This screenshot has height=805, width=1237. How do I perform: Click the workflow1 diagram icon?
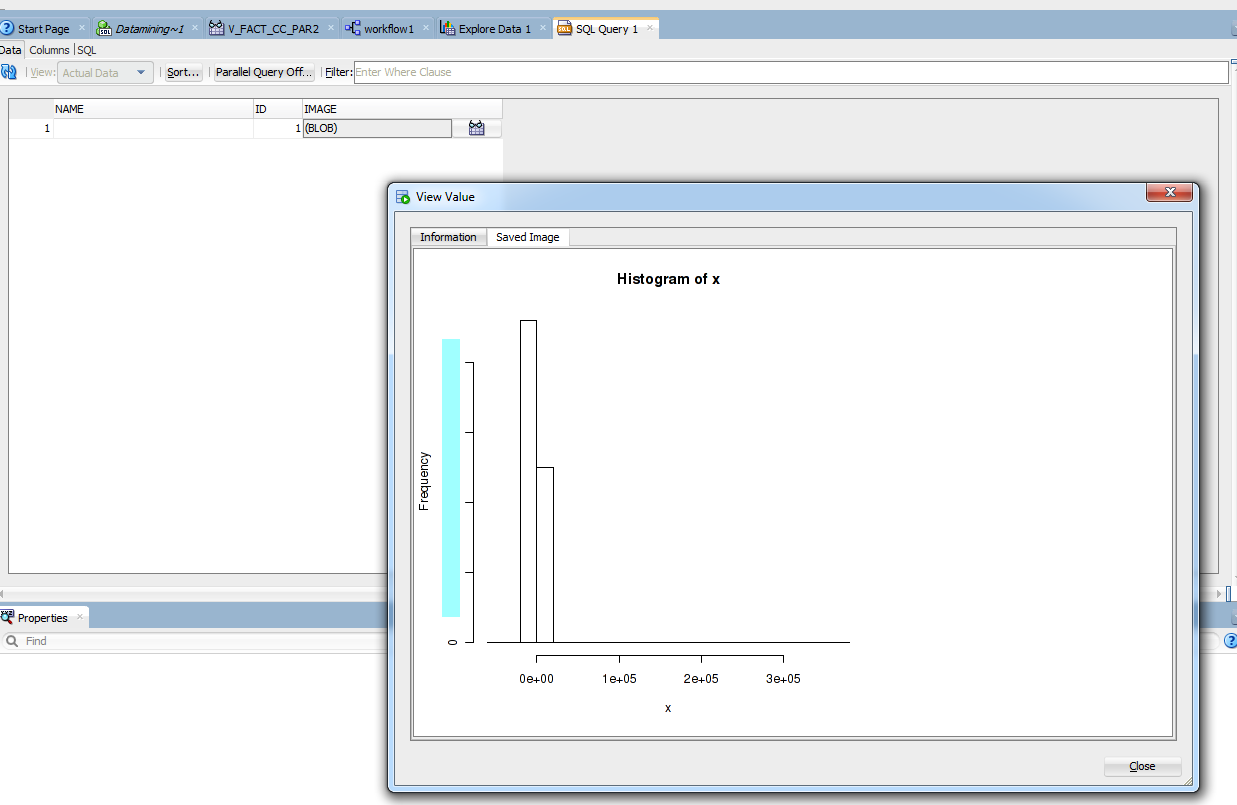[x=353, y=29]
